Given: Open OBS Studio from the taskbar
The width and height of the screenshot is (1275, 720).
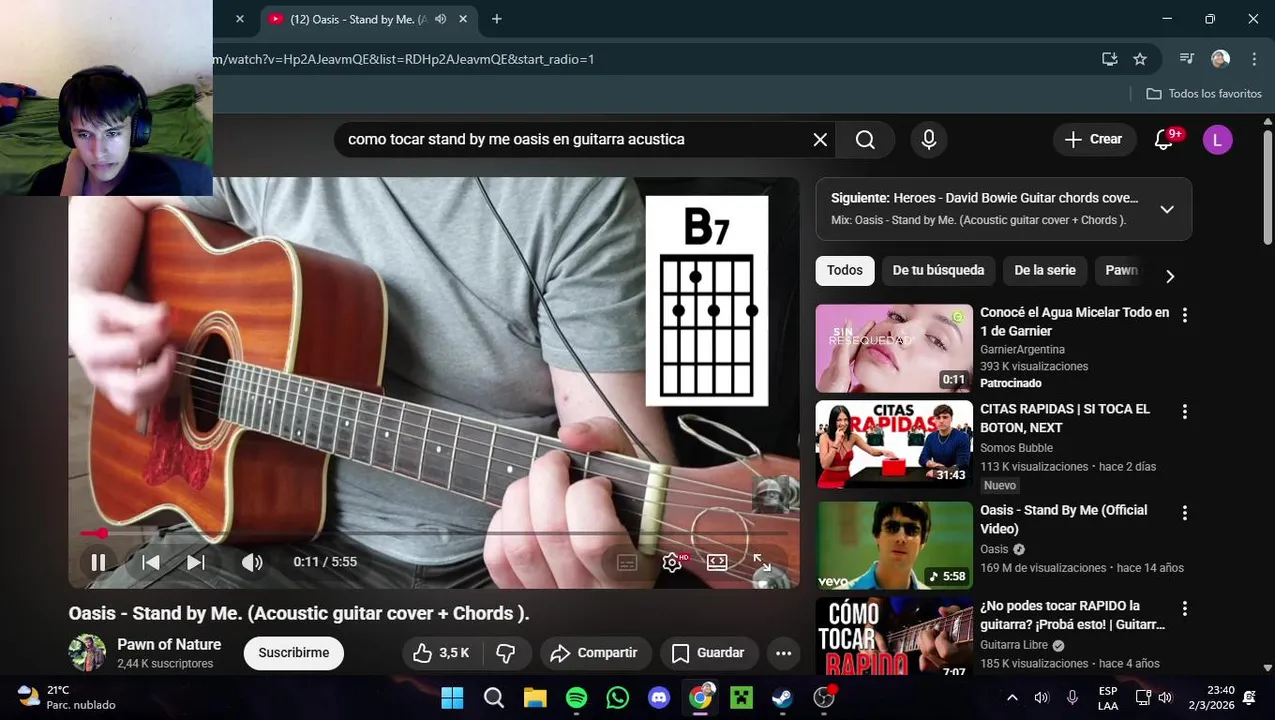Looking at the screenshot, I should pyautogui.click(x=824, y=698).
